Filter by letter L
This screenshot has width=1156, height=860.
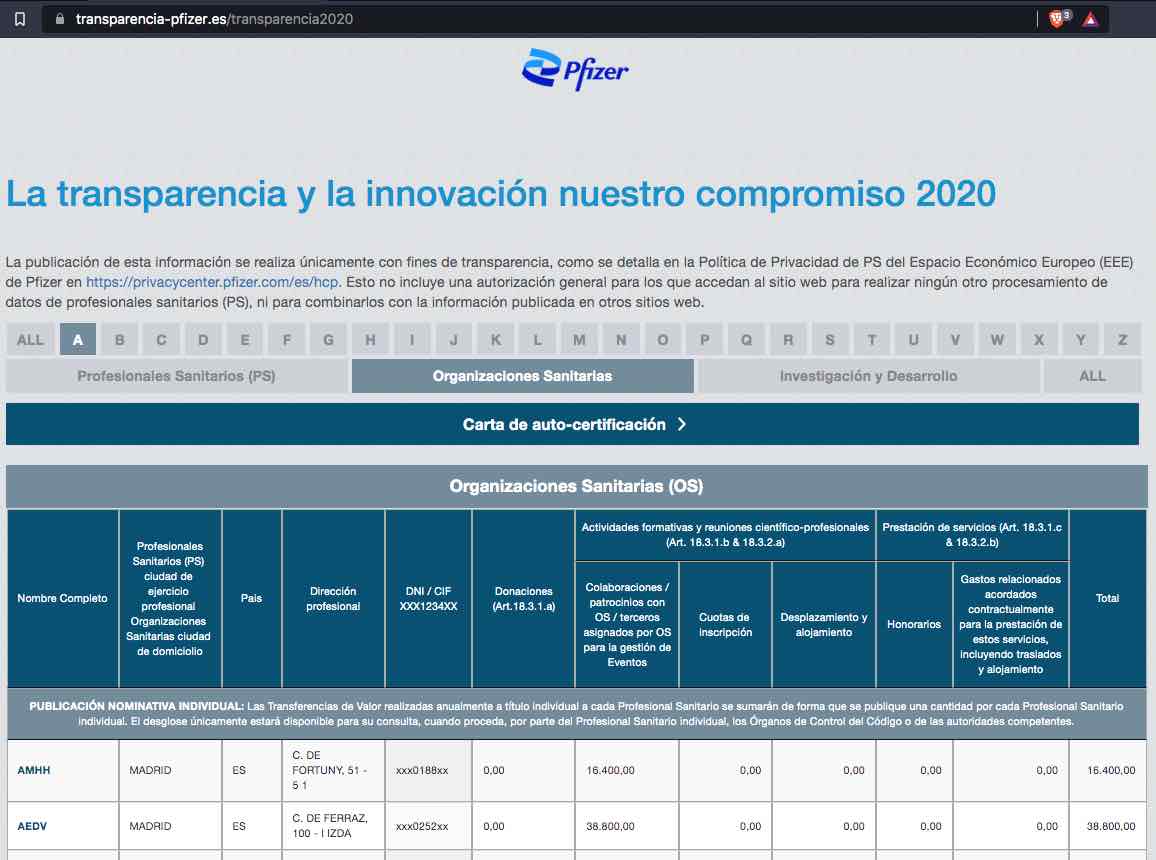(x=537, y=340)
